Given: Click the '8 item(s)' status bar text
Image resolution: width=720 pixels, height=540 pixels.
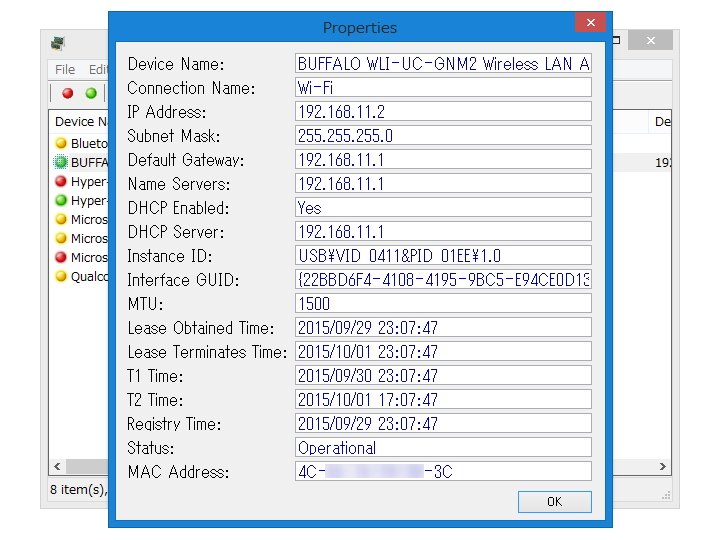Looking at the screenshot, I should (x=78, y=489).
